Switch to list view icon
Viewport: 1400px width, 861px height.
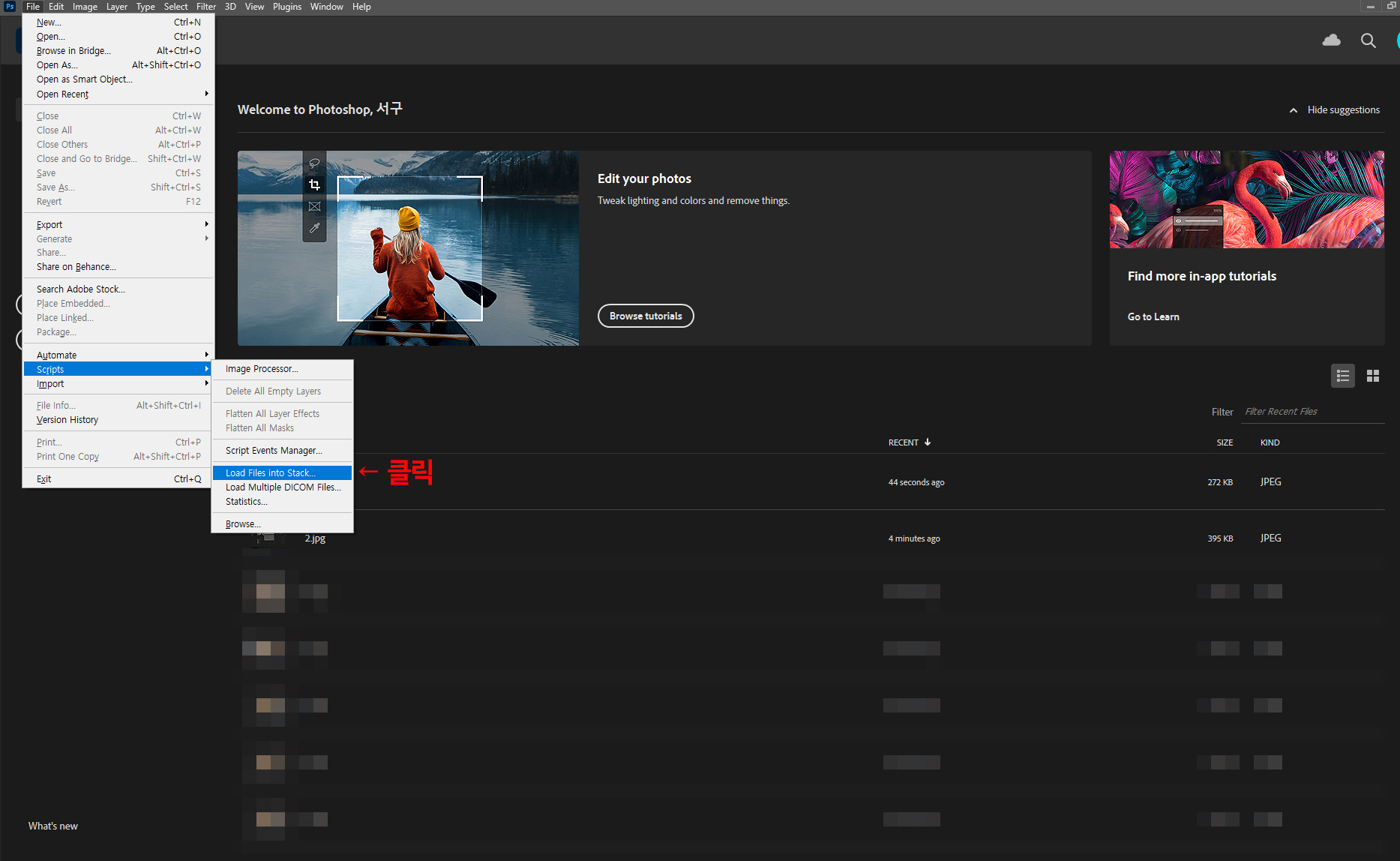click(x=1343, y=376)
